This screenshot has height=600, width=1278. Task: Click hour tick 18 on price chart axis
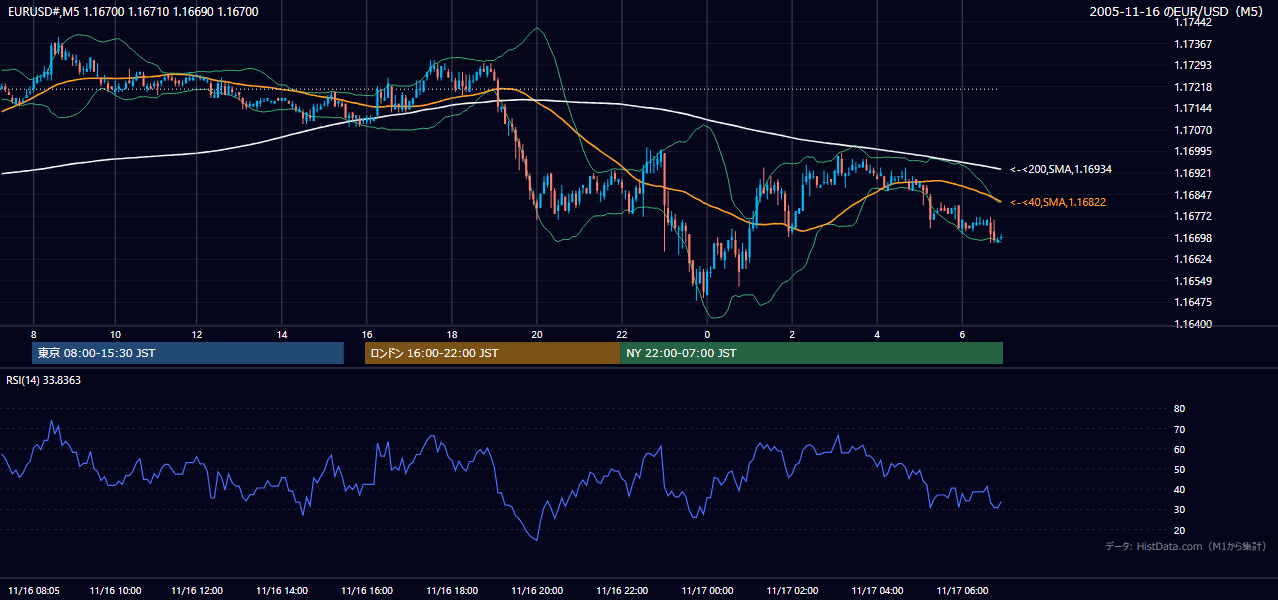pyautogui.click(x=452, y=334)
